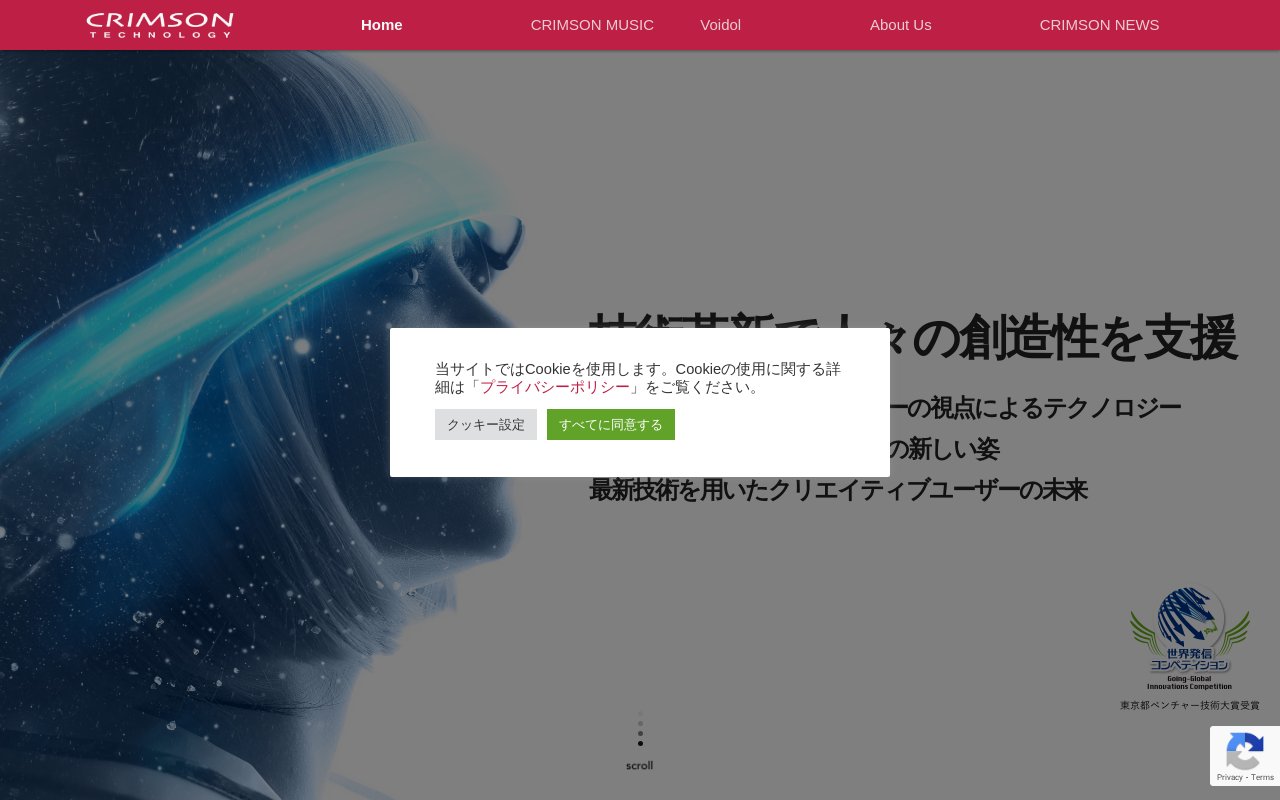Open the Home menu item
This screenshot has width=1280, height=800.
click(x=382, y=25)
